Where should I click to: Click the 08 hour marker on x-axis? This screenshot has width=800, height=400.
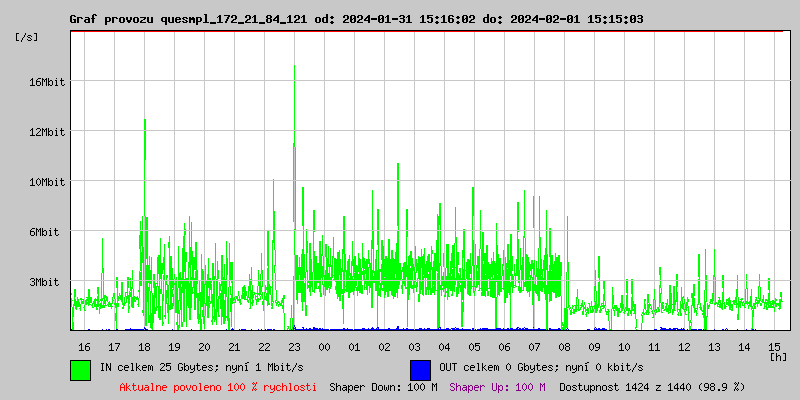pos(564,346)
